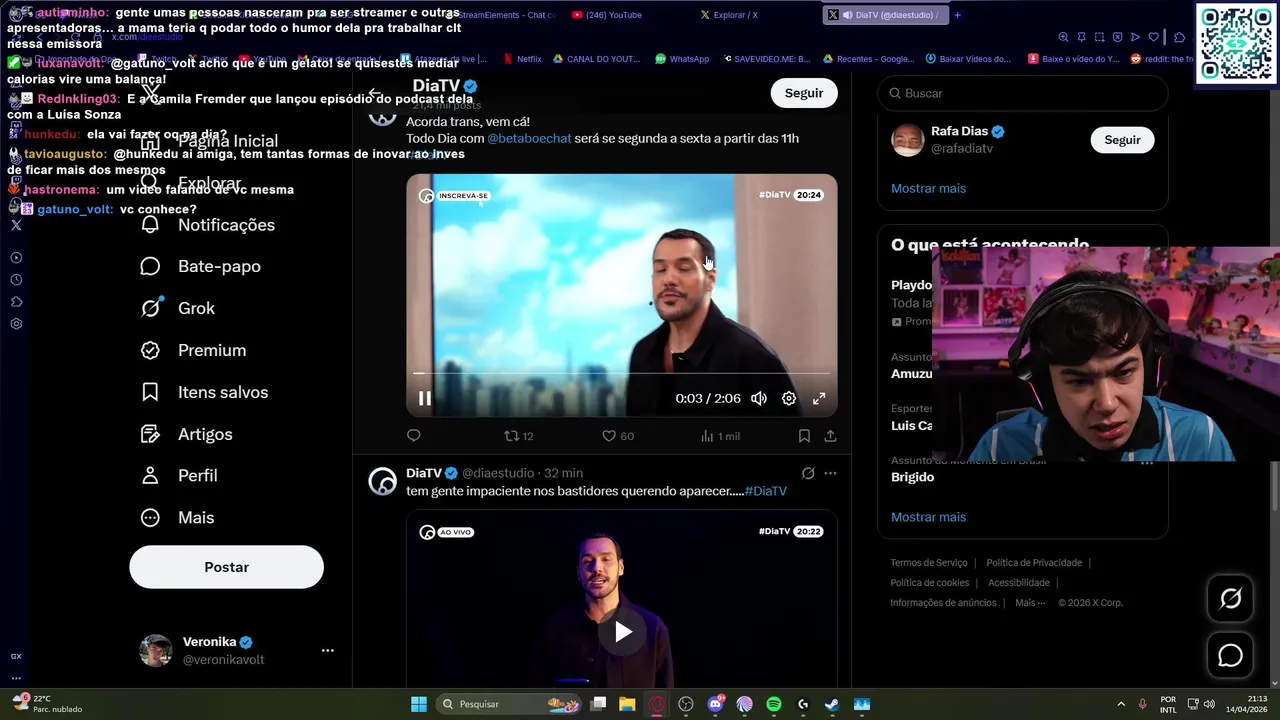Open the #DiaTV hashtag link
Image resolution: width=1280 pixels, height=720 pixels.
coord(765,491)
